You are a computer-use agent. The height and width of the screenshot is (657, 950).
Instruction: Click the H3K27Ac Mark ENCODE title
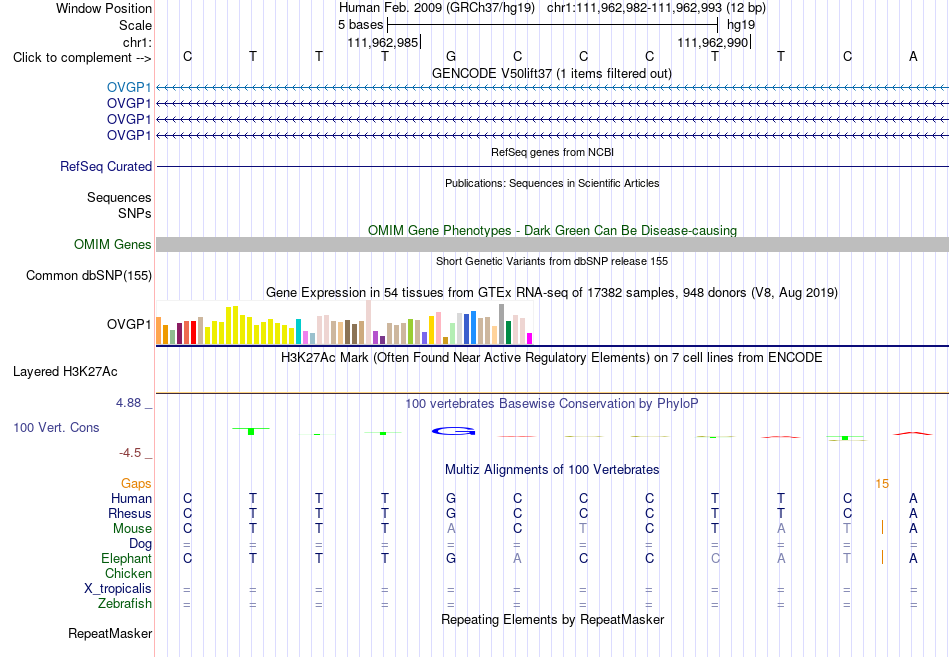click(552, 358)
